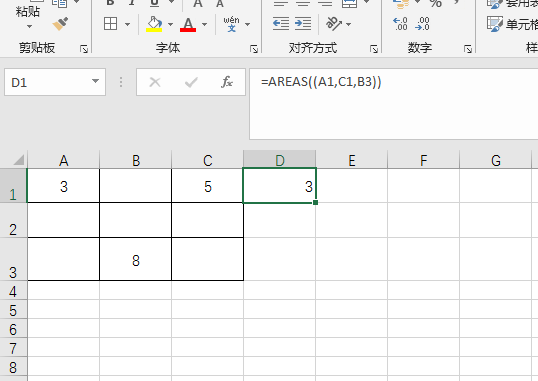Click the Percent Style % icon
Image resolution: width=538 pixels, height=381 pixels.
coord(435,3)
